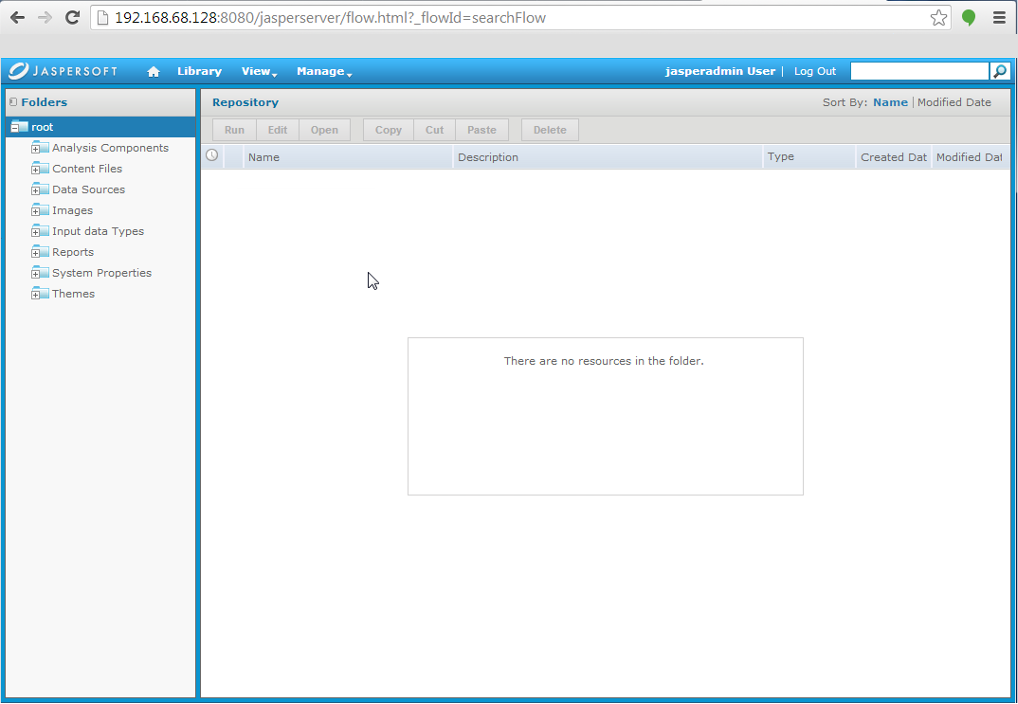Click the root folder icon

coord(20,127)
